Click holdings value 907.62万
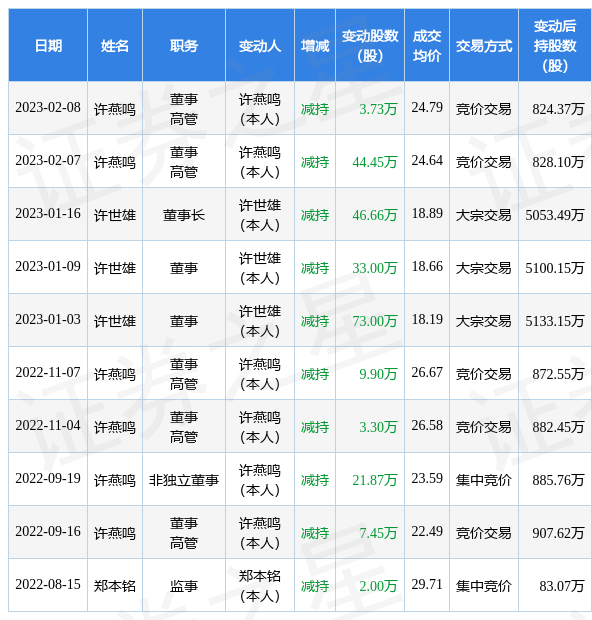 tap(558, 533)
